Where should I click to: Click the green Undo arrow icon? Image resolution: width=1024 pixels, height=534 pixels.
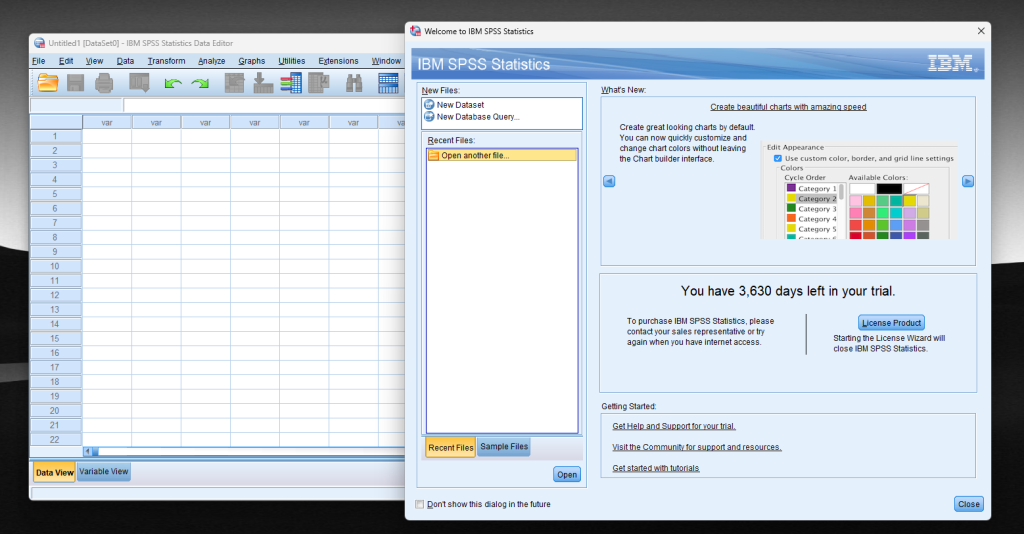[x=173, y=84]
